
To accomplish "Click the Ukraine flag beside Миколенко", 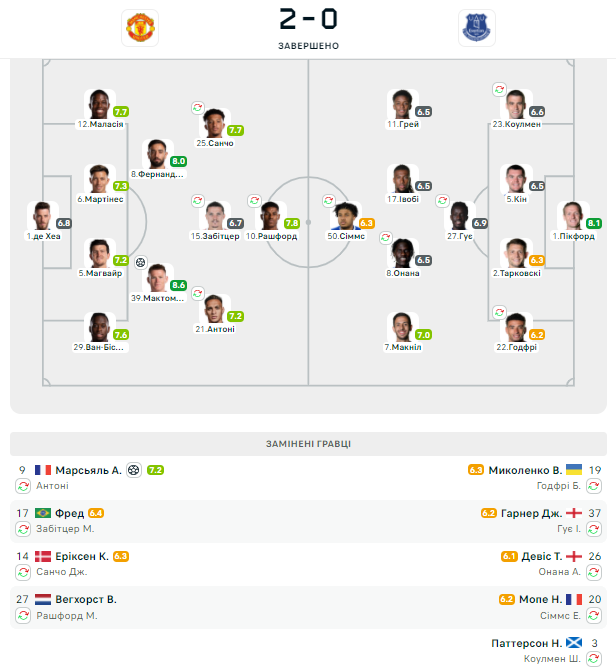I will (x=574, y=470).
